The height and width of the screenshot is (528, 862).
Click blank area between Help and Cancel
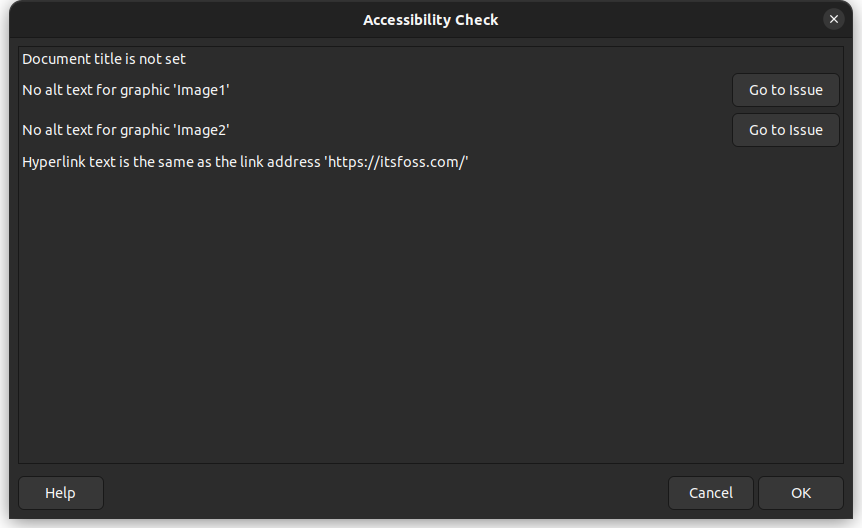385,493
